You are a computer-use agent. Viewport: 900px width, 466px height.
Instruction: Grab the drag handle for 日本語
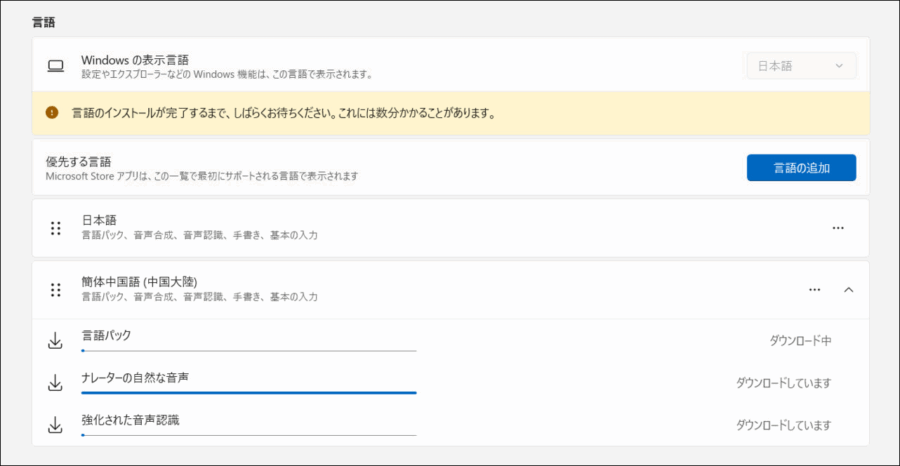coord(55,228)
